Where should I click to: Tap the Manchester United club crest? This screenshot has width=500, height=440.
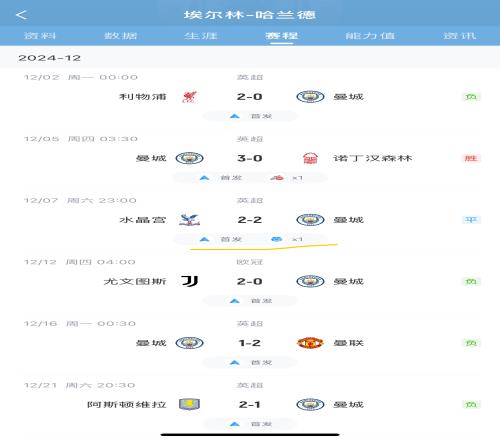click(x=310, y=343)
